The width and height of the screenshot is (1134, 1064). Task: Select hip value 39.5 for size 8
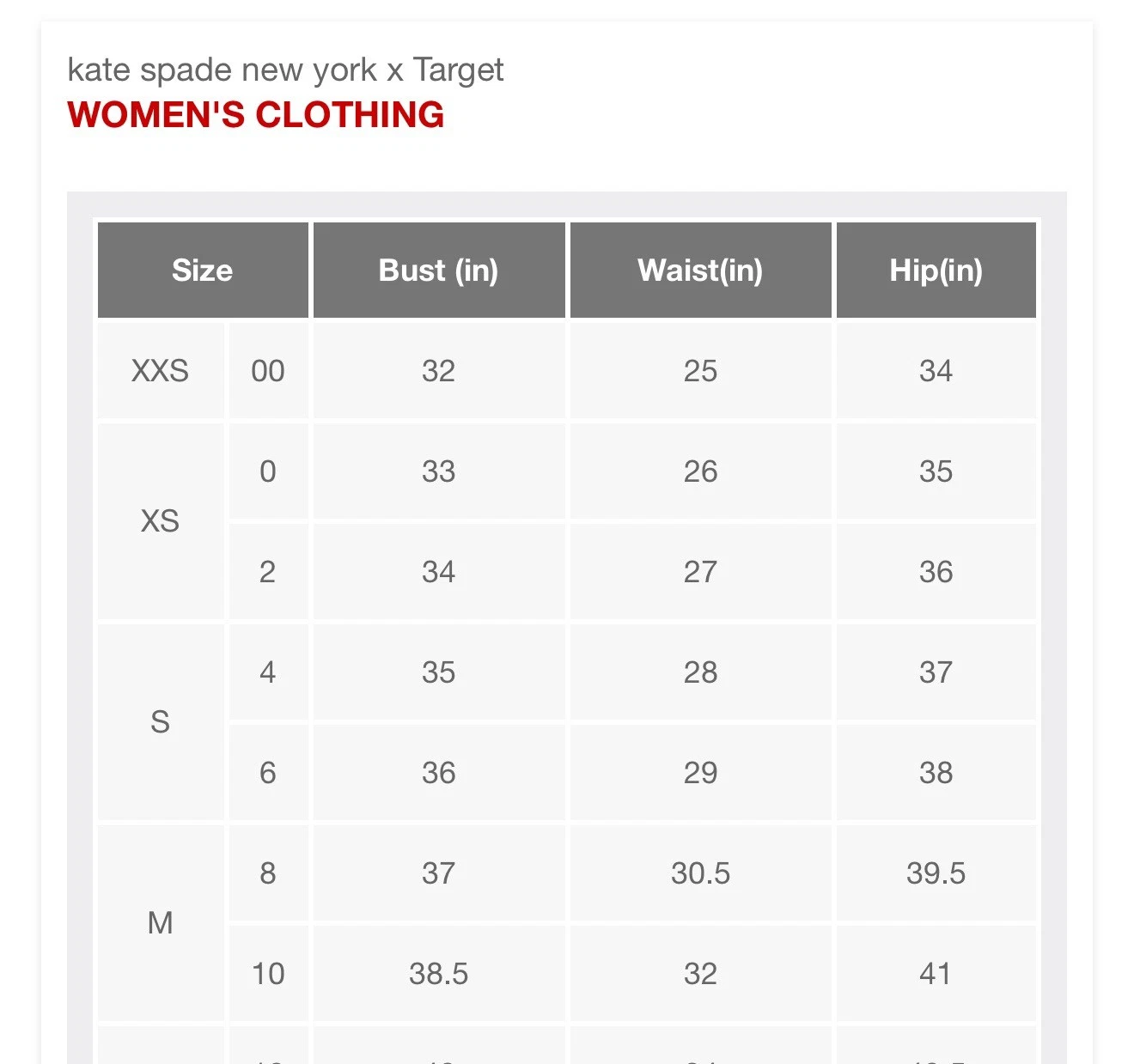coord(936,873)
